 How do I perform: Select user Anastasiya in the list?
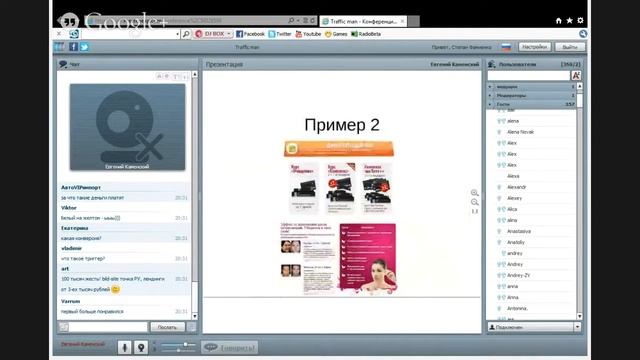click(519, 231)
